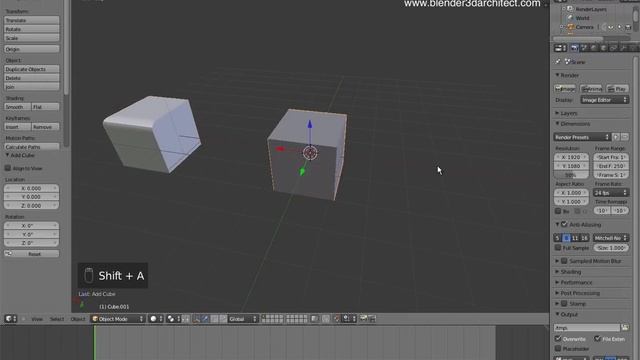Click the Smooth shading button
Image resolution: width=640 pixels, height=360 pixels.
click(18, 107)
